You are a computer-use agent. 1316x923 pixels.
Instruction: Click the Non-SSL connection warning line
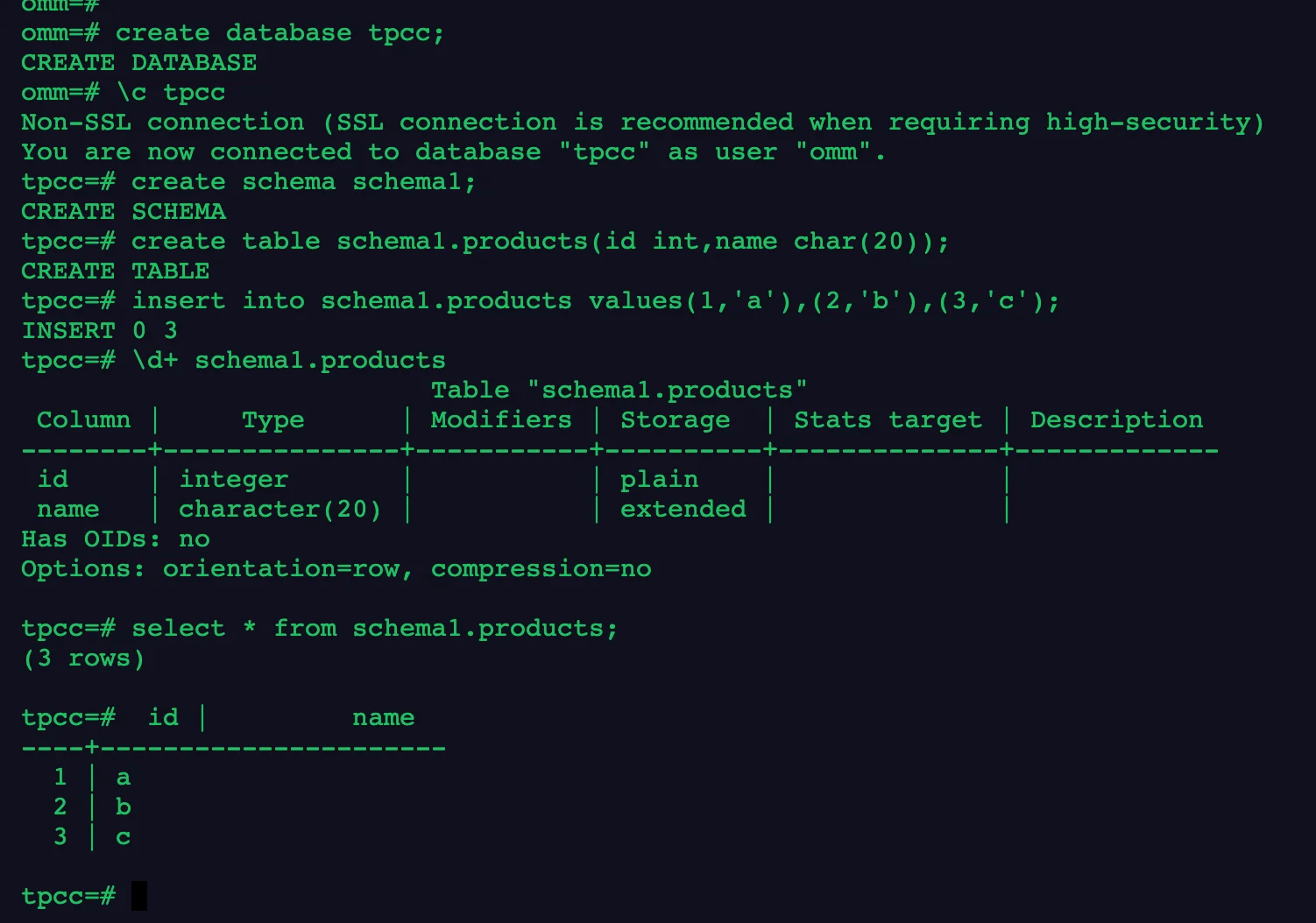pyautogui.click(x=642, y=123)
